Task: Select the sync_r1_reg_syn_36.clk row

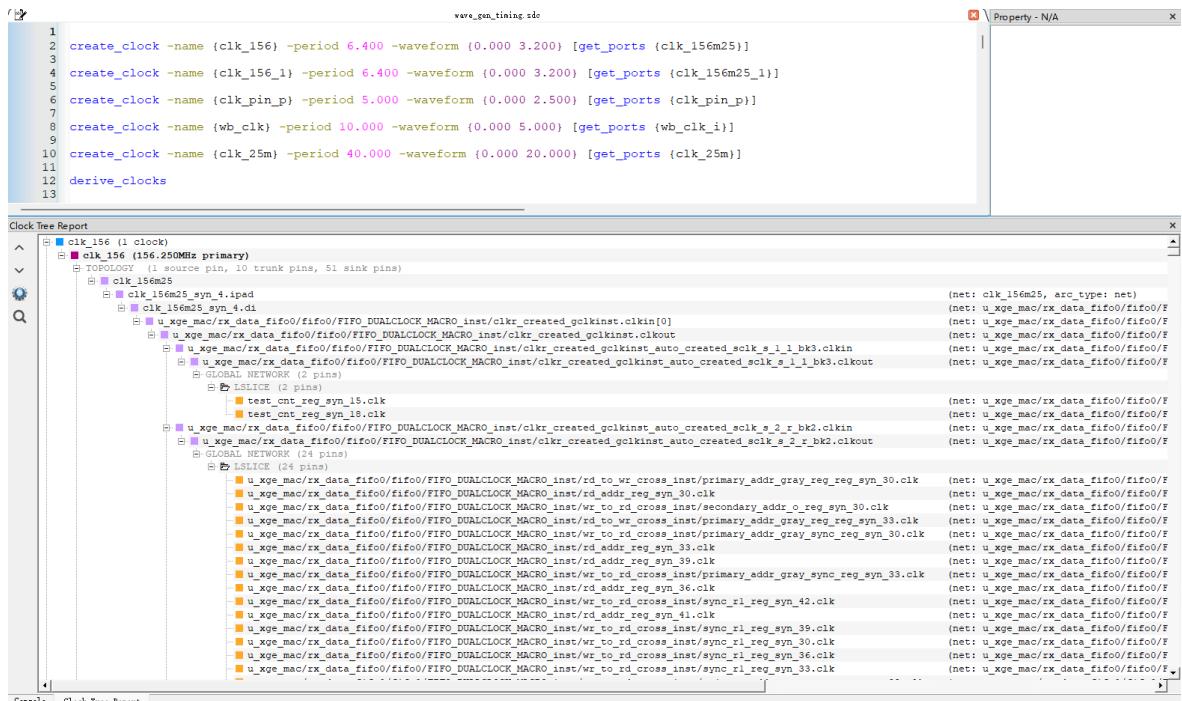Action: (540, 655)
